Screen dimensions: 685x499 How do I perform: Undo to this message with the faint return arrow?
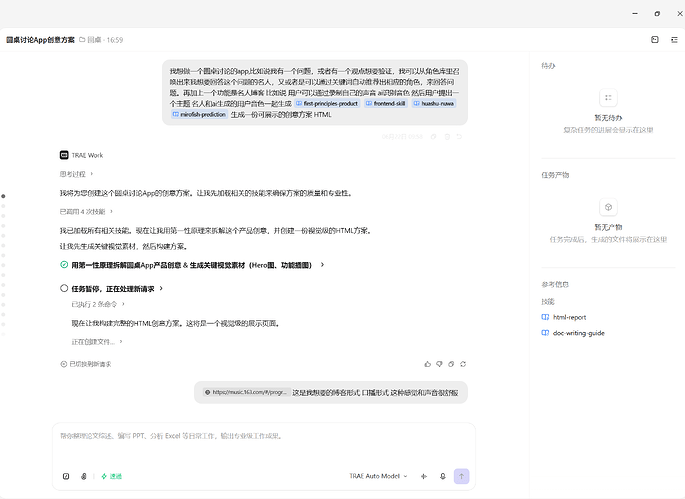tap(459, 137)
